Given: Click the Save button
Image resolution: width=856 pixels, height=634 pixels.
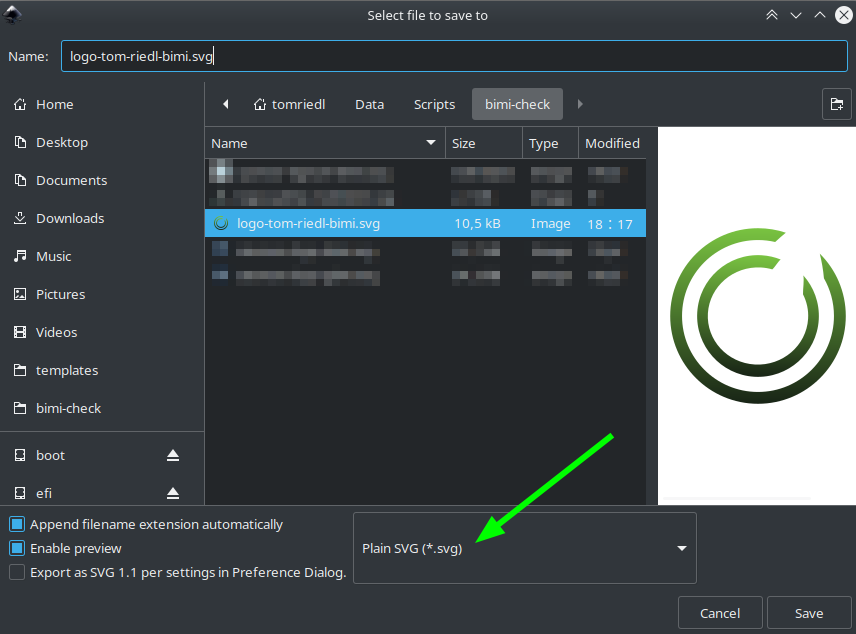Looking at the screenshot, I should tap(808, 612).
